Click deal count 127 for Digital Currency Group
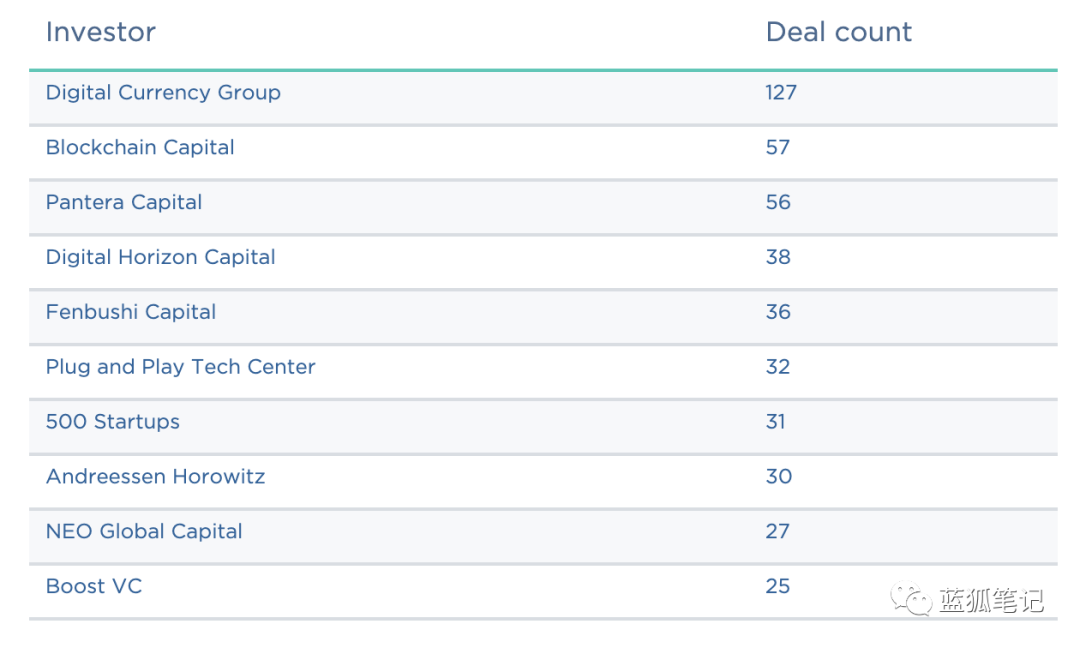 [x=781, y=93]
